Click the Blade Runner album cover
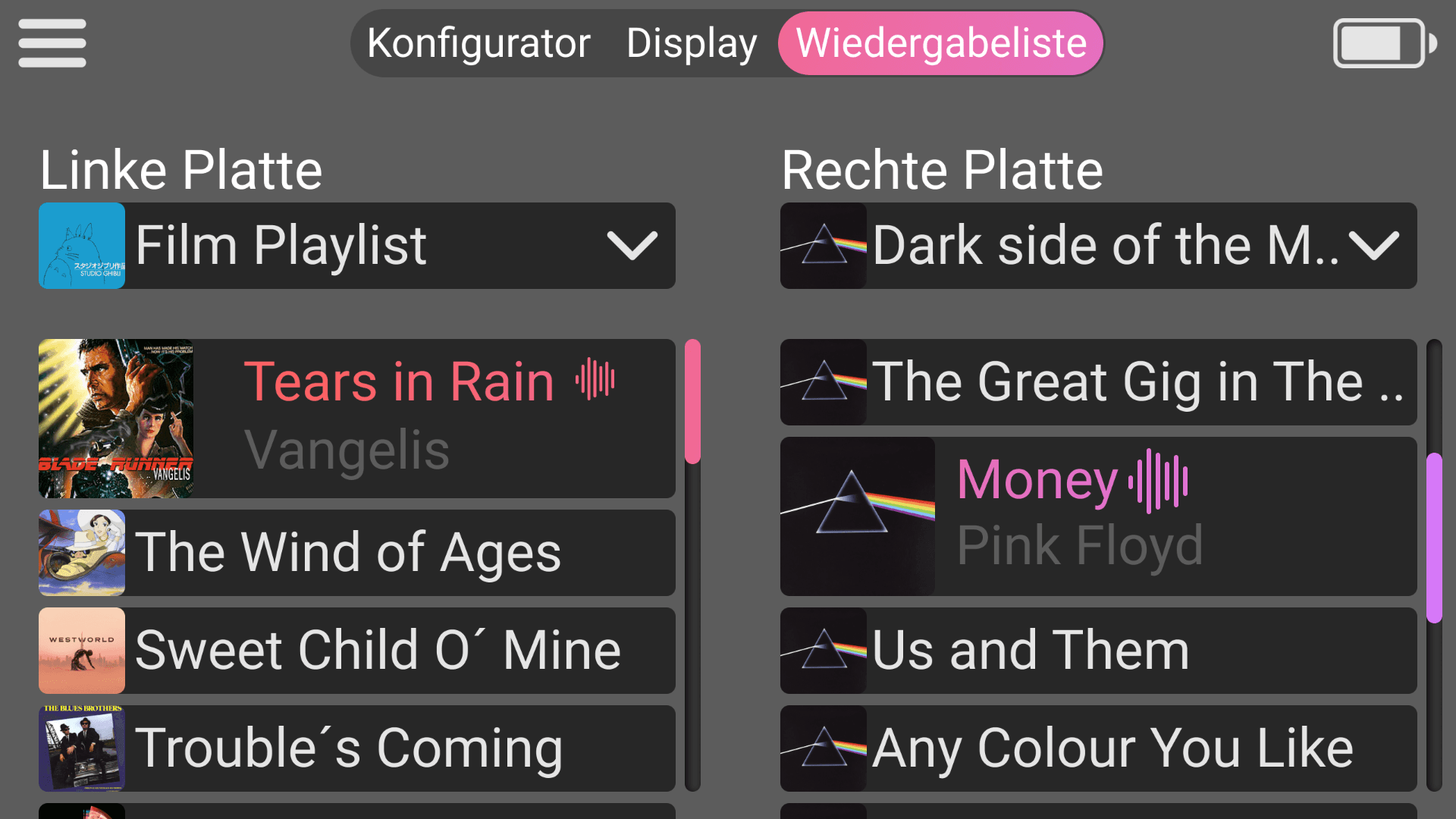The image size is (1456, 819). [116, 419]
